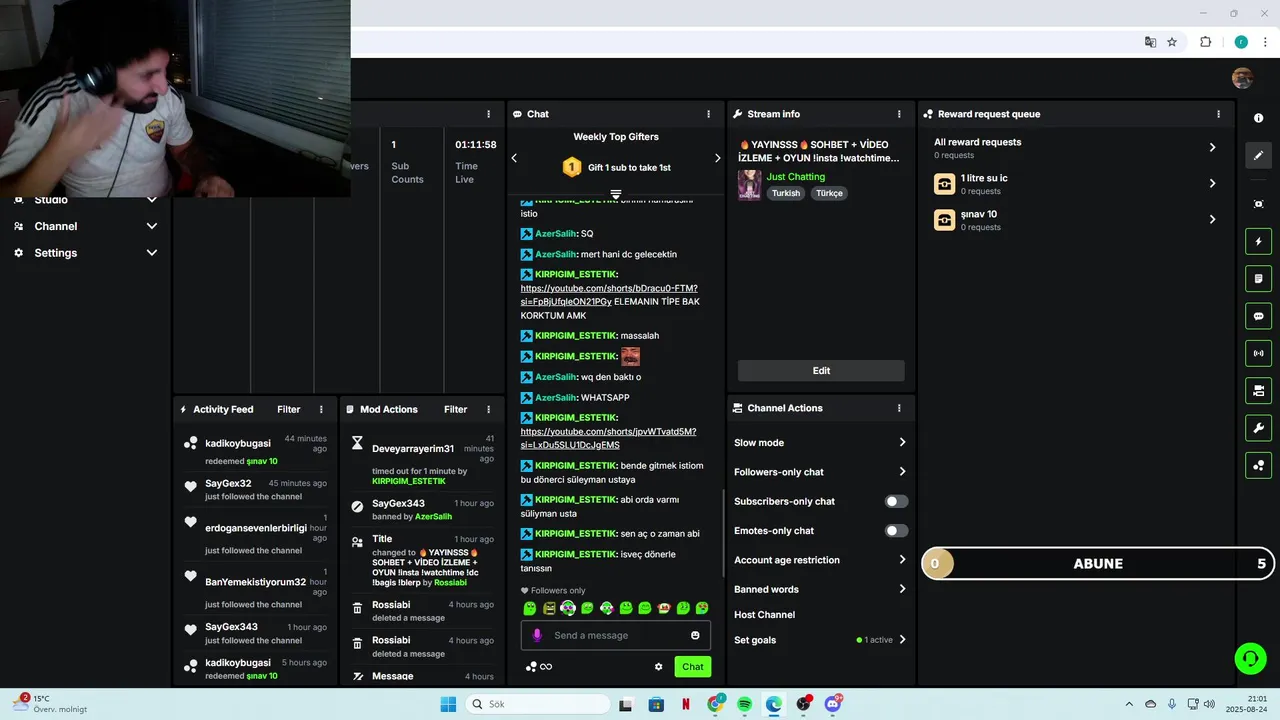This screenshot has height=720, width=1280.
Task: Open the Activity Feed three-dot menu
Action: (x=321, y=409)
